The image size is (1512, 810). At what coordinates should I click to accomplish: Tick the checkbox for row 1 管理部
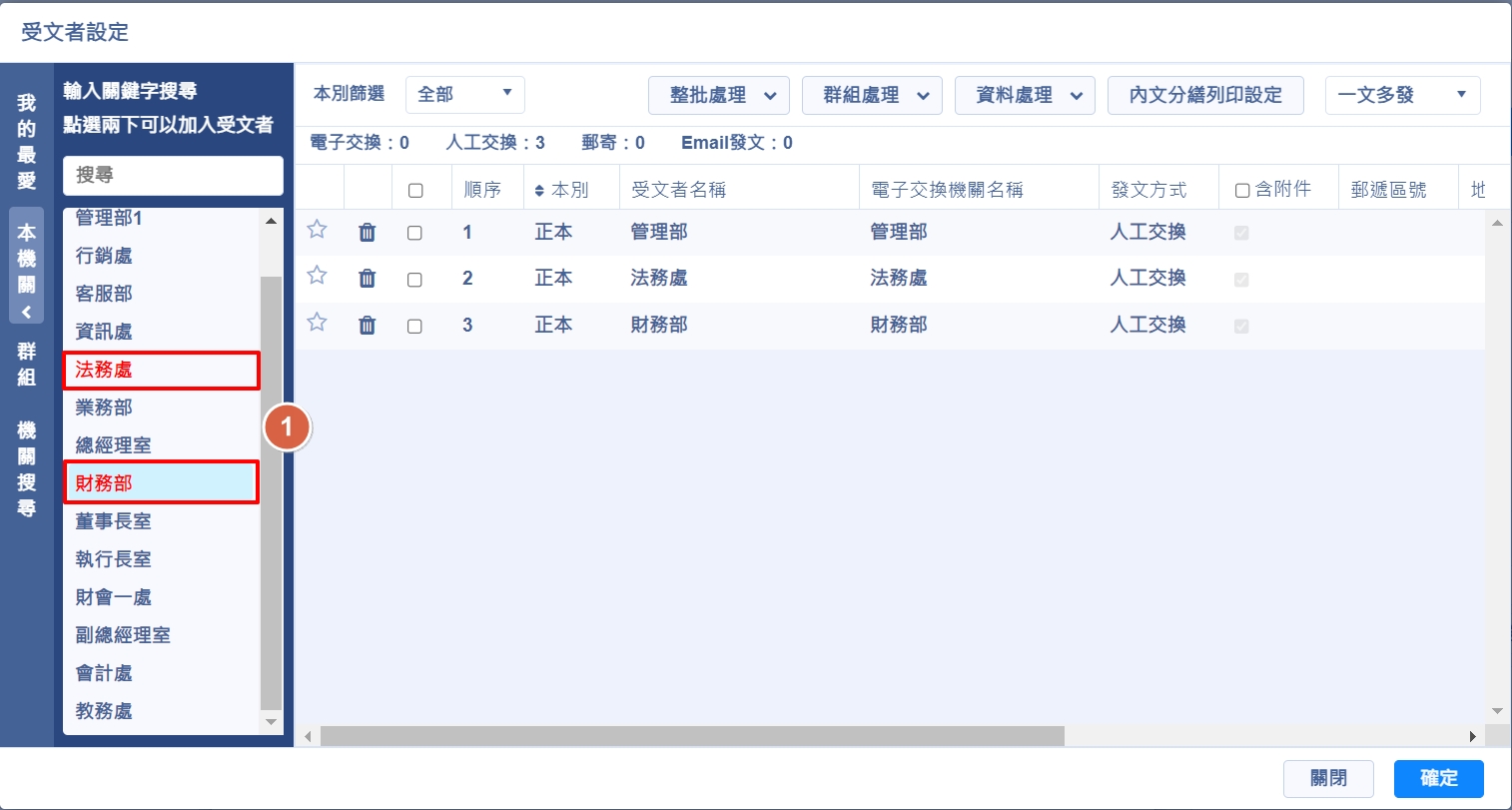click(x=414, y=233)
